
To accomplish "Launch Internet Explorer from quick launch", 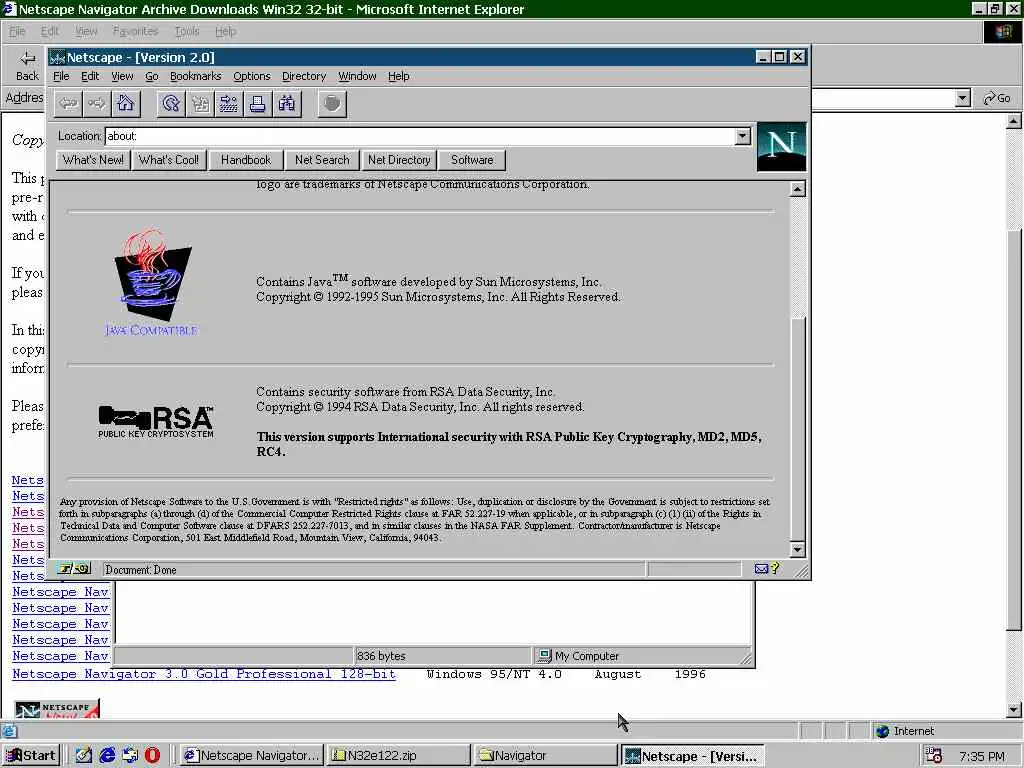I will point(107,755).
